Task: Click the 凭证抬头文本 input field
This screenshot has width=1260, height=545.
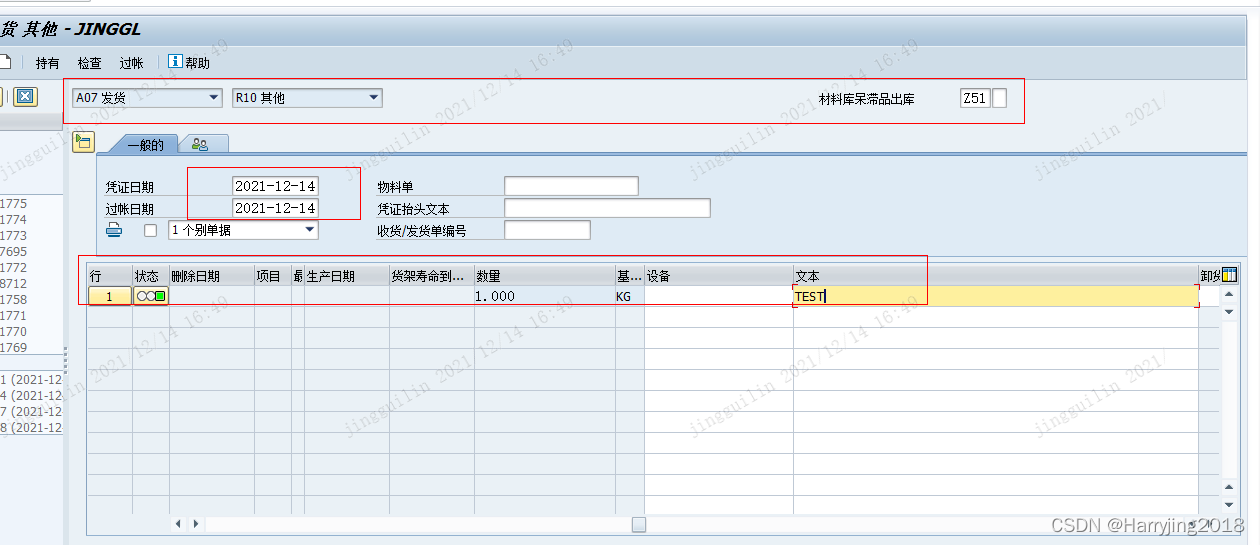Action: (607, 208)
